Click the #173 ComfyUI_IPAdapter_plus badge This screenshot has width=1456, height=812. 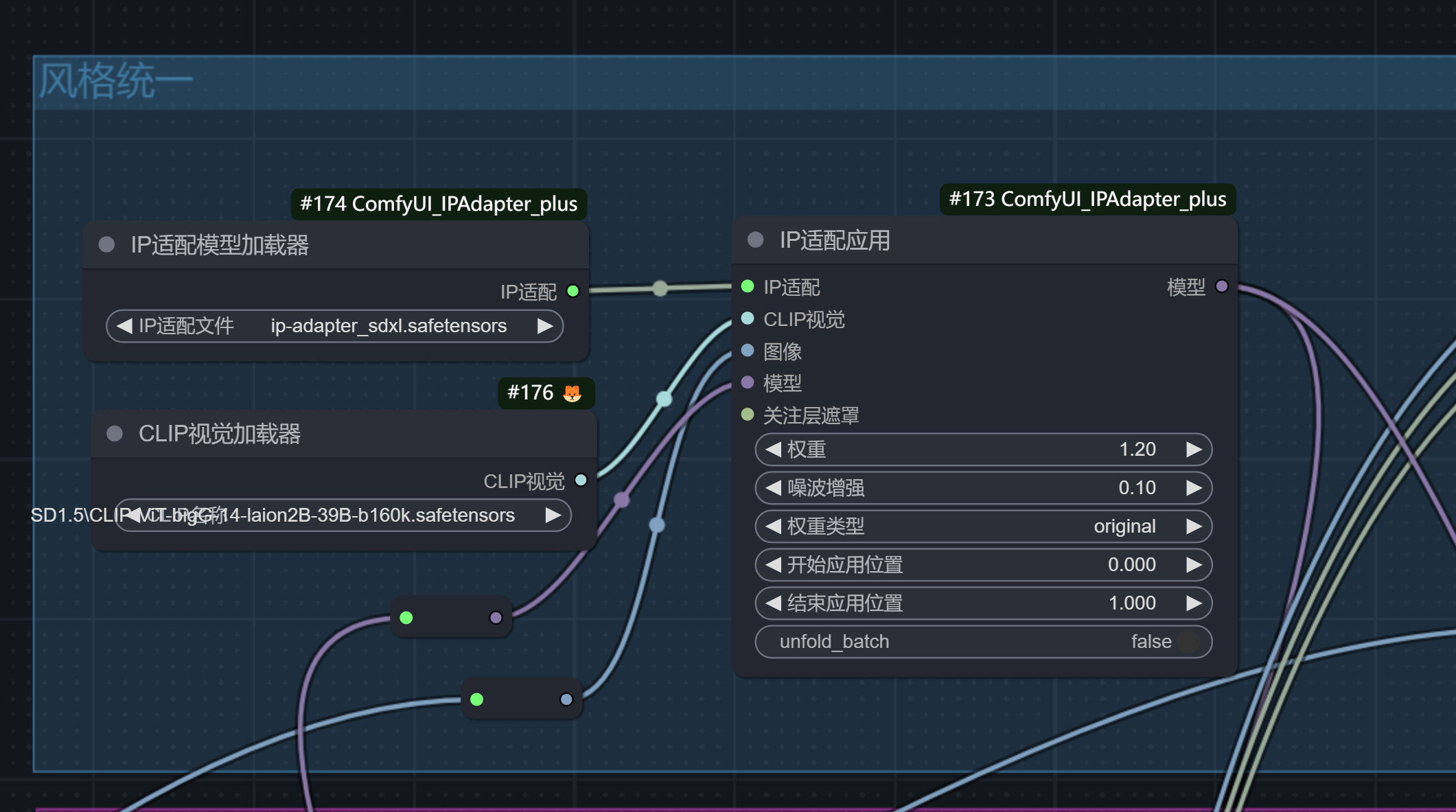(x=1087, y=199)
